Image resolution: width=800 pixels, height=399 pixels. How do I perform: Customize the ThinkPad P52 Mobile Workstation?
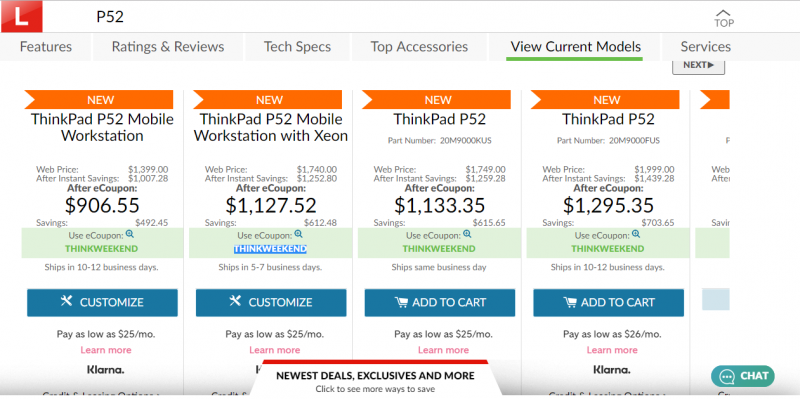[x=102, y=303]
